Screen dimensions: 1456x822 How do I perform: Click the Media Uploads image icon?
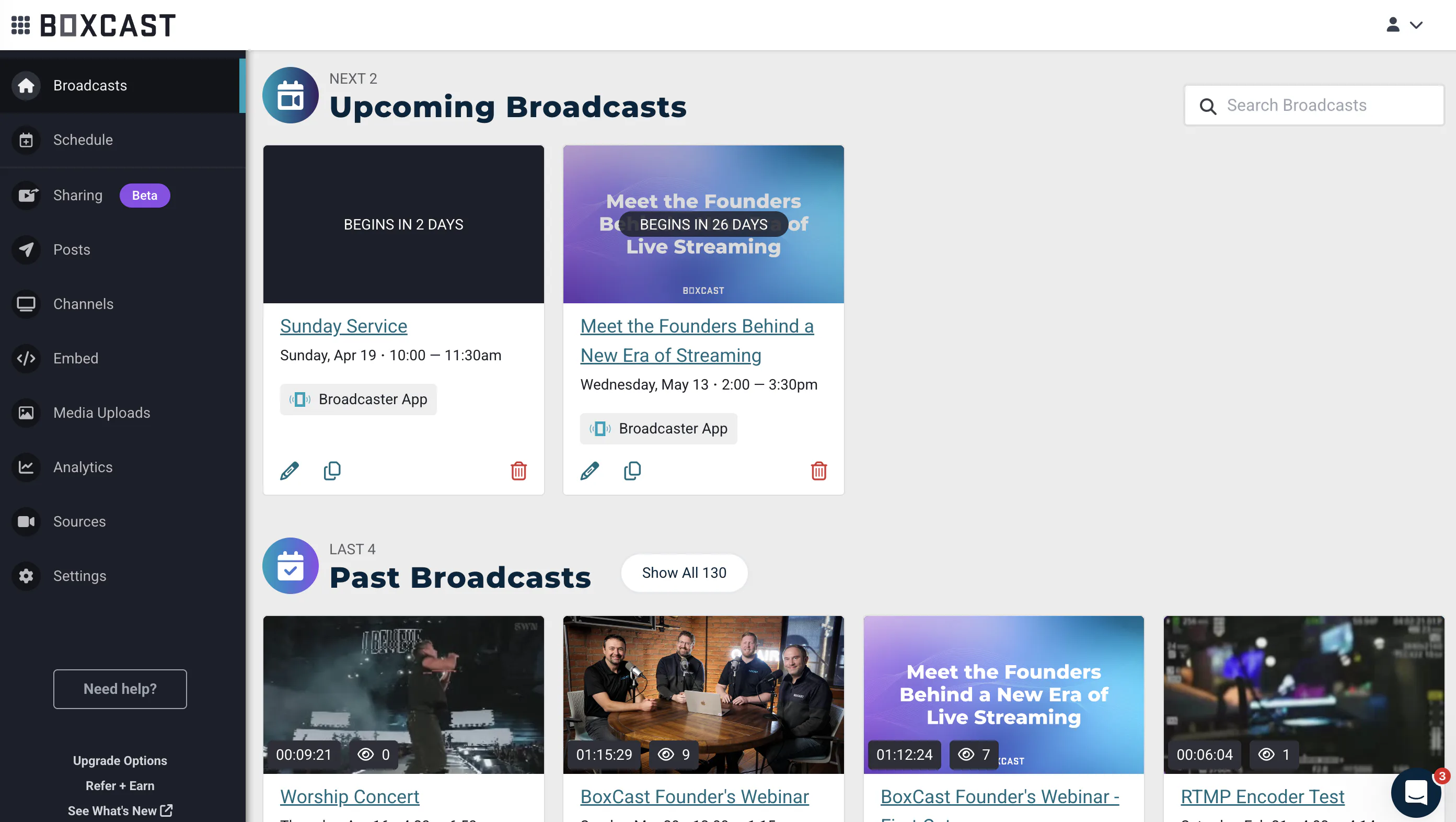coord(26,412)
